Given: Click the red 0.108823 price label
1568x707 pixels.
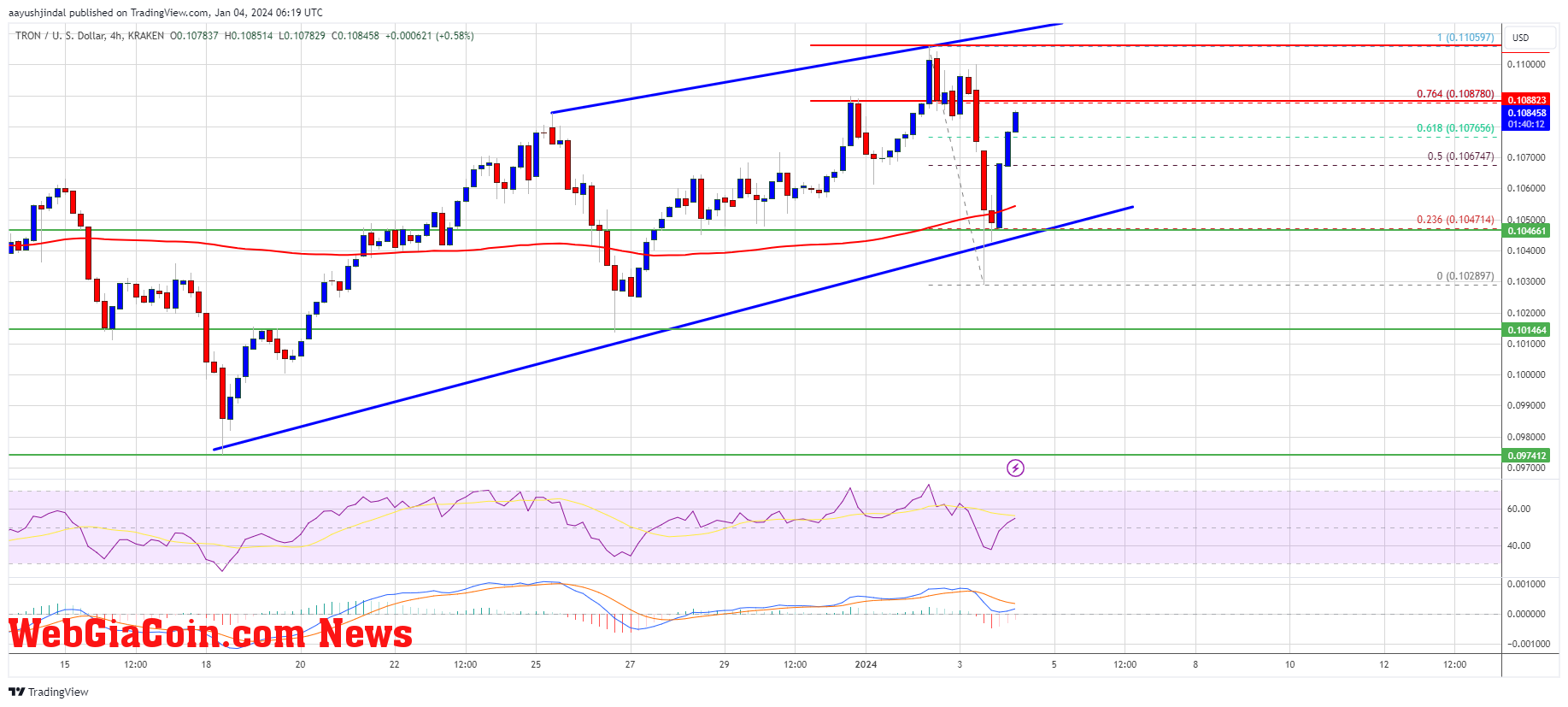Looking at the screenshot, I should (1526, 100).
